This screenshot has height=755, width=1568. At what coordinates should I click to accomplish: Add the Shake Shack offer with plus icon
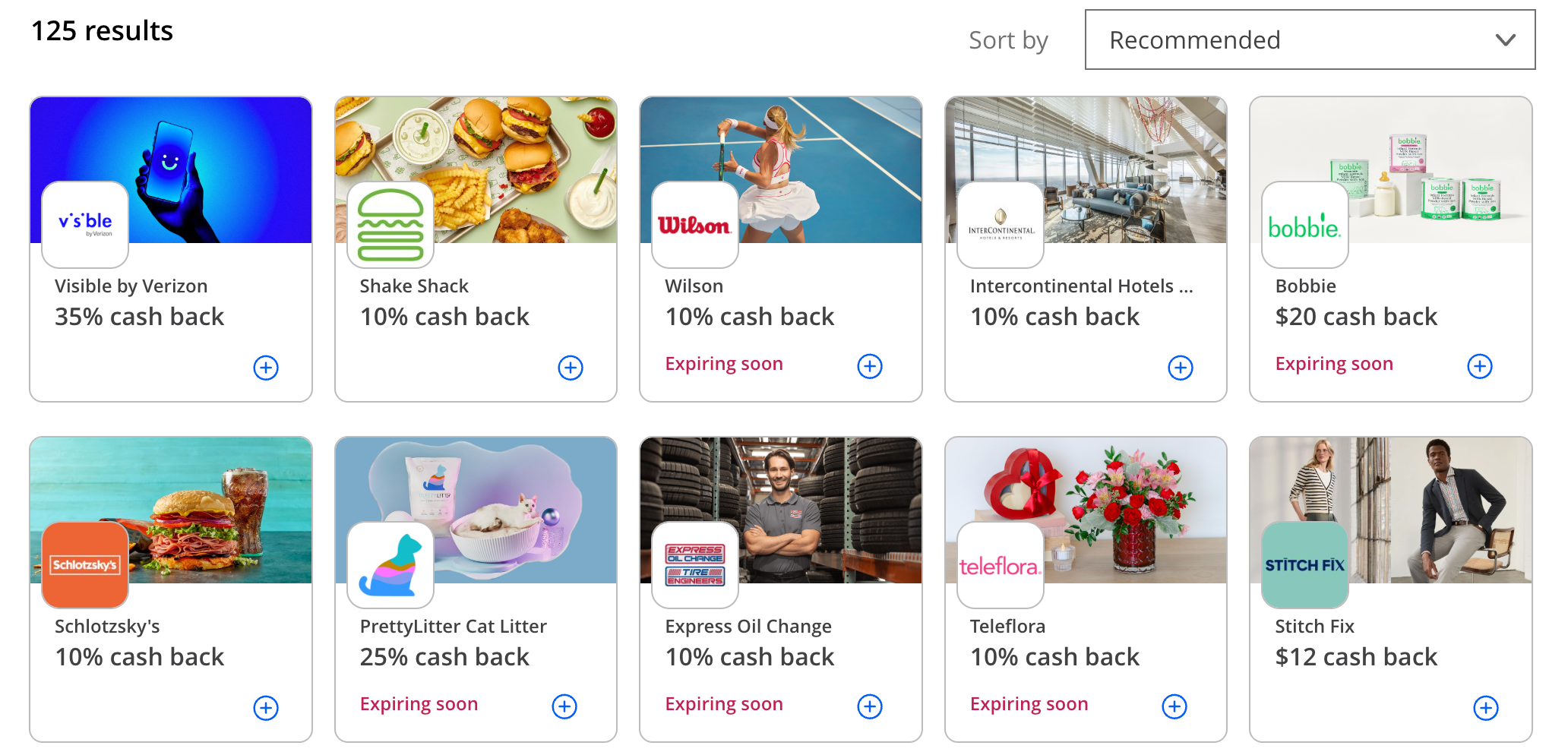tap(571, 368)
